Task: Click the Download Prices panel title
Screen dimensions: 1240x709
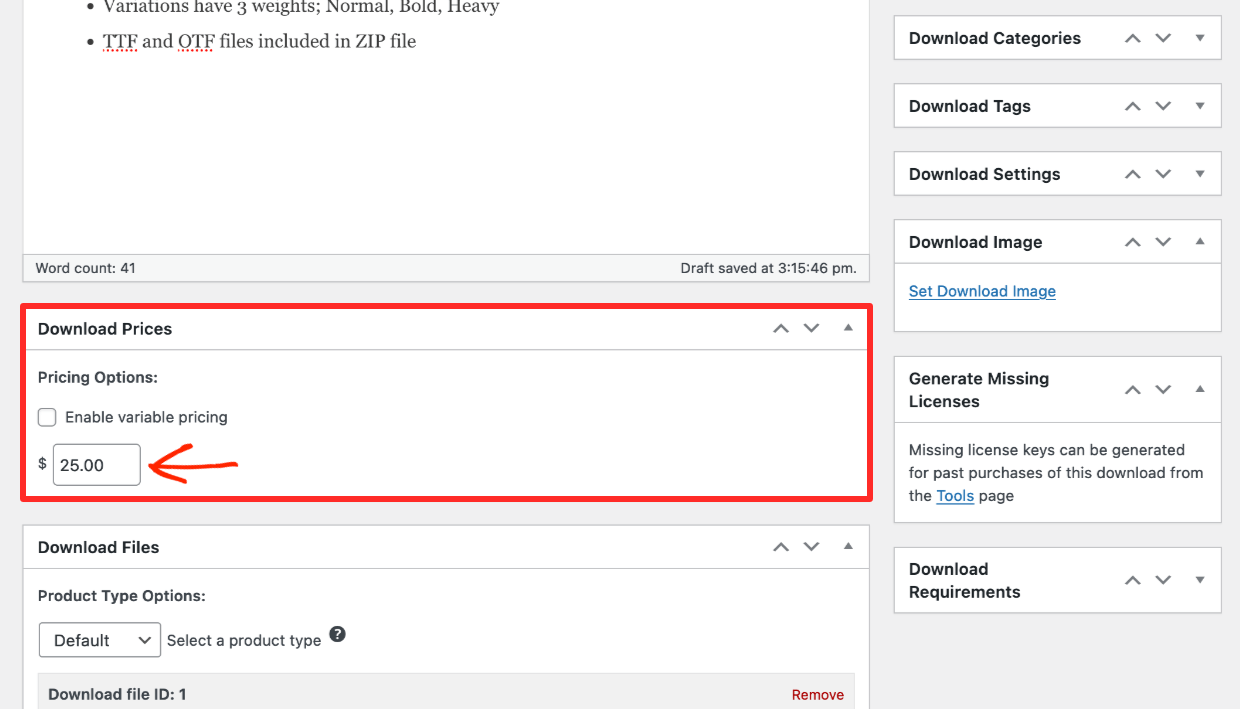Action: pyautogui.click(x=105, y=329)
